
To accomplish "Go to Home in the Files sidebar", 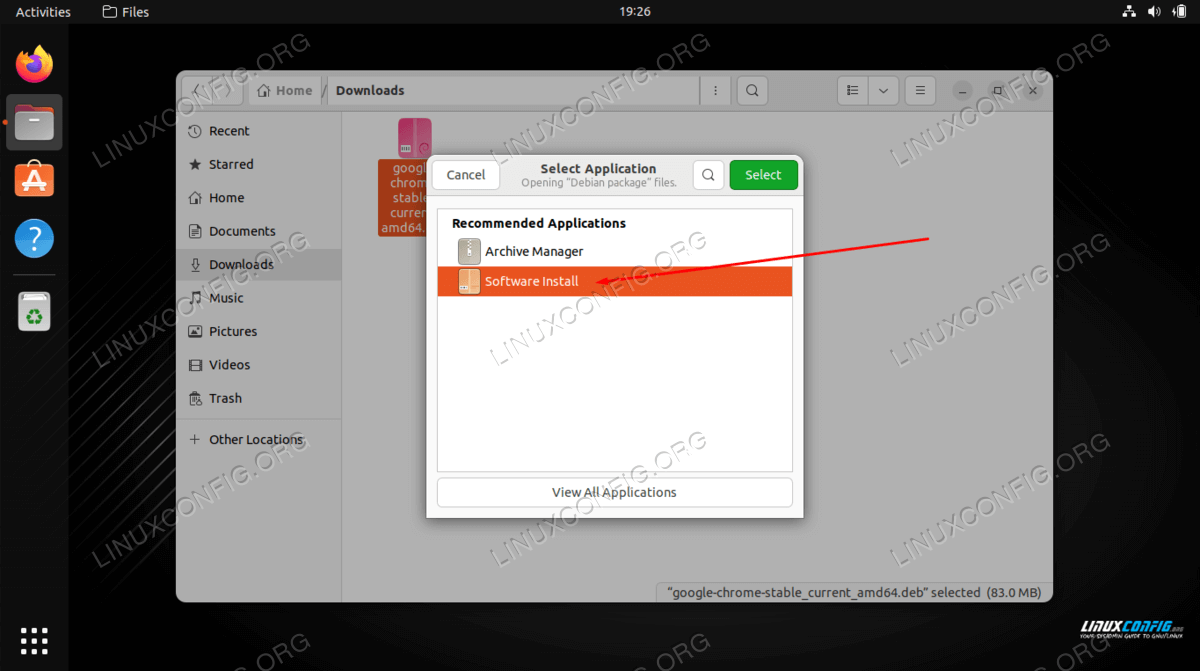I will click(x=259, y=198).
